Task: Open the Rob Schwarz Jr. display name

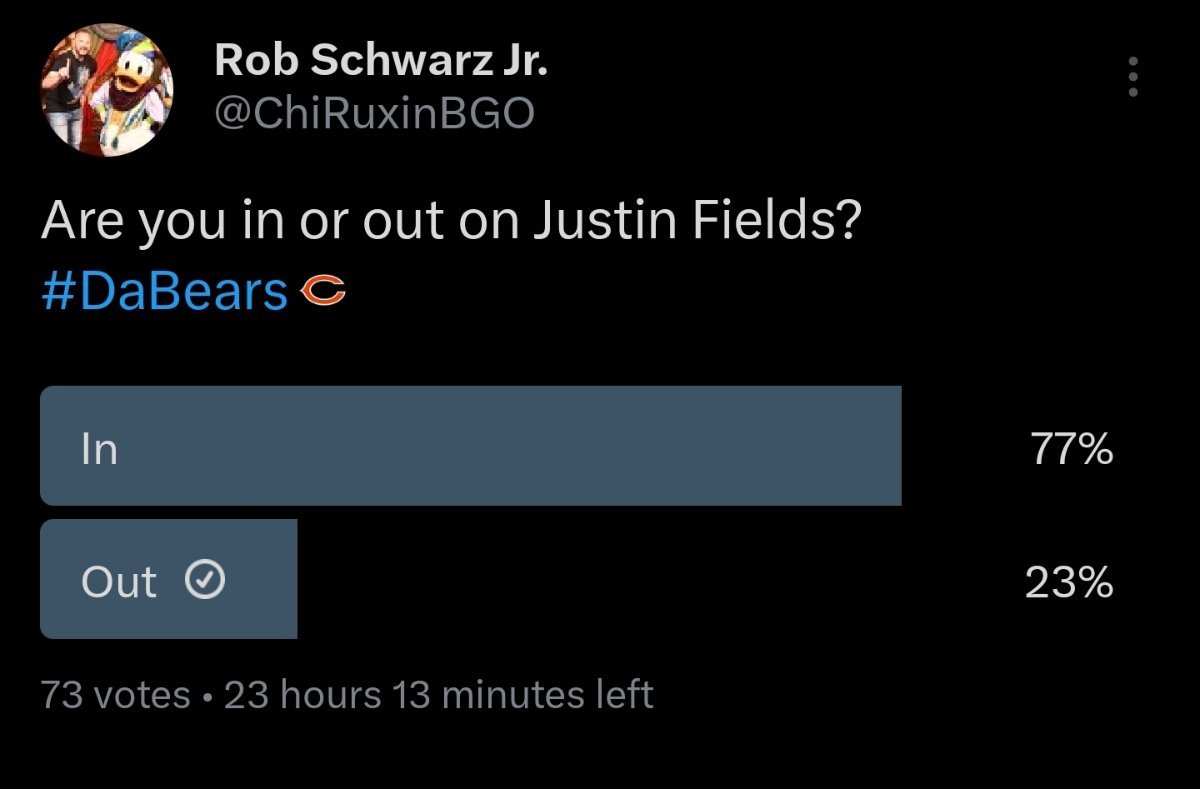Action: tap(381, 62)
